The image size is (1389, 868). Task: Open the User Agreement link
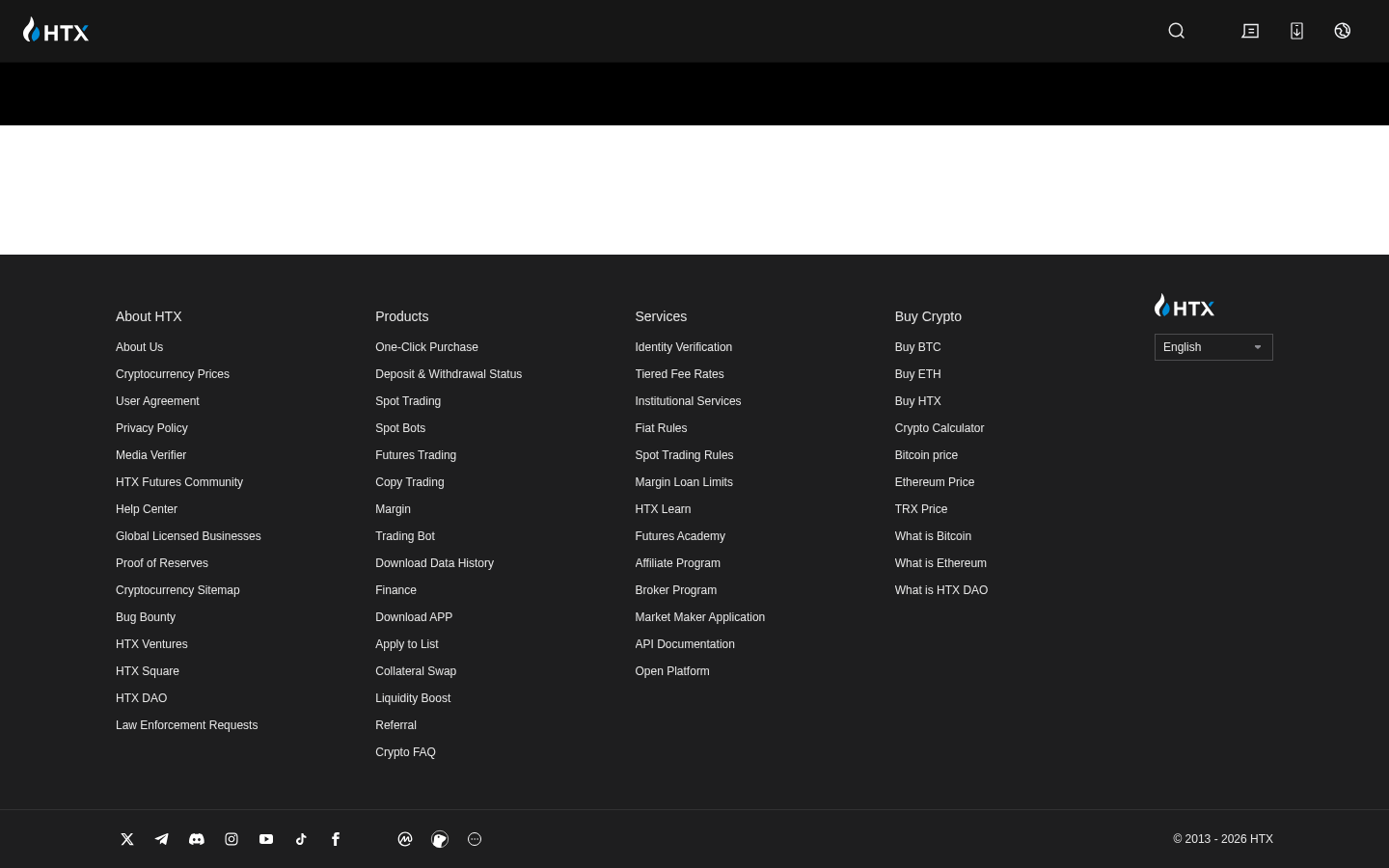tap(157, 401)
